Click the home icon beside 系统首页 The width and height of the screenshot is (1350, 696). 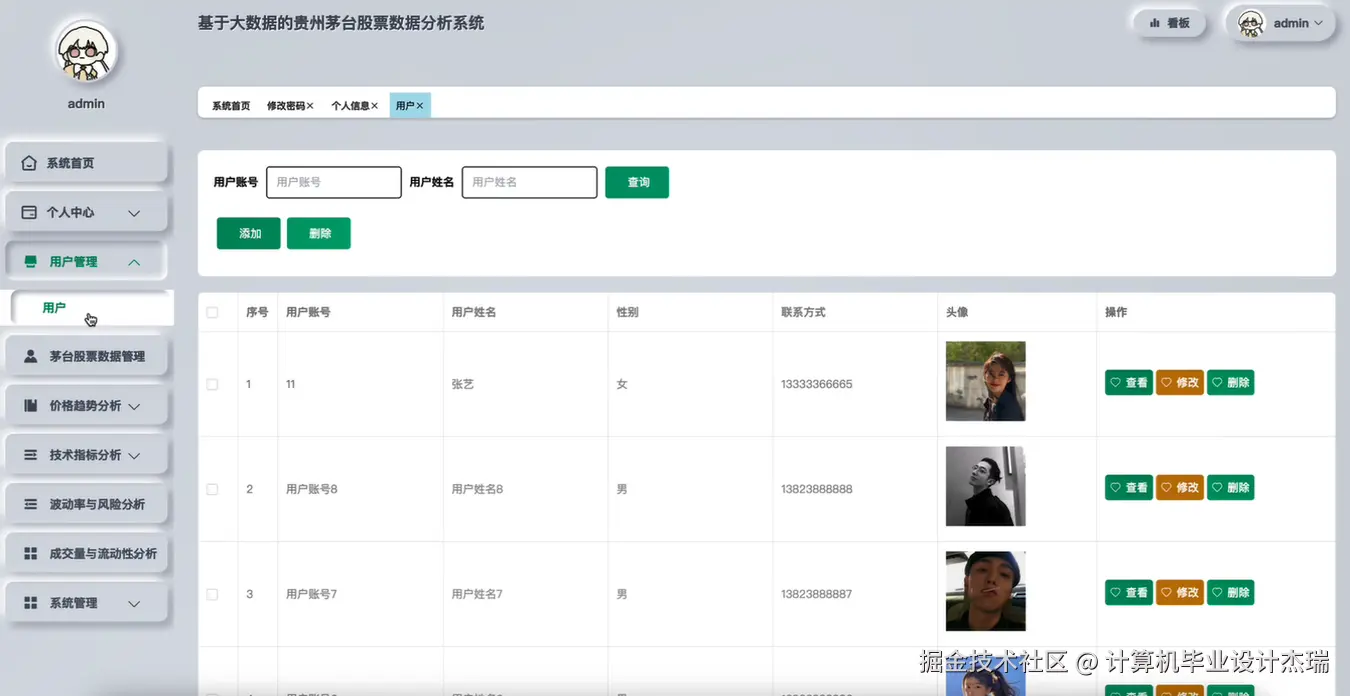pyautogui.click(x=29, y=163)
